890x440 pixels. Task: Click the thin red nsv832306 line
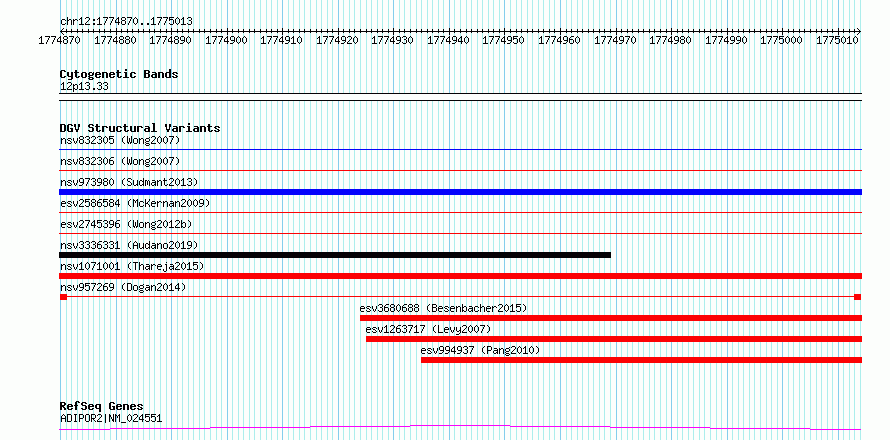pos(460,170)
